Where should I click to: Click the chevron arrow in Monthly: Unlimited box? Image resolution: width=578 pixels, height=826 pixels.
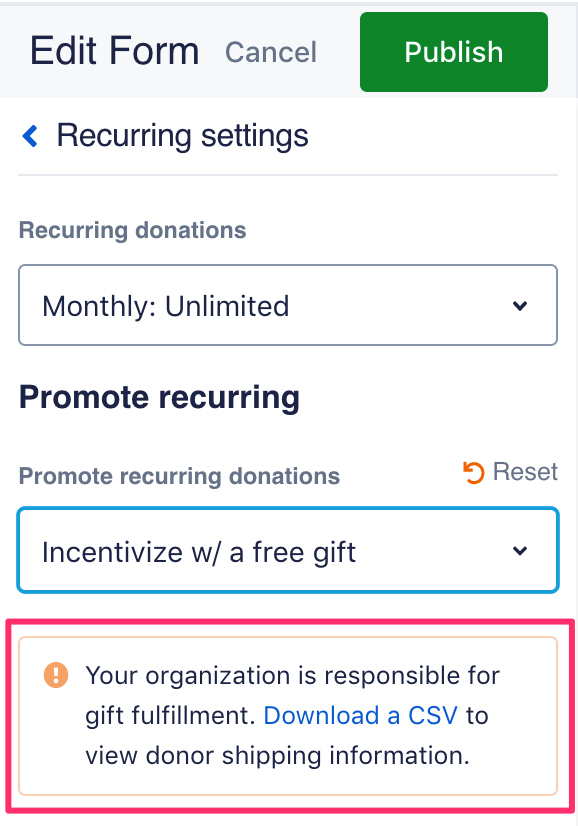[x=520, y=306]
